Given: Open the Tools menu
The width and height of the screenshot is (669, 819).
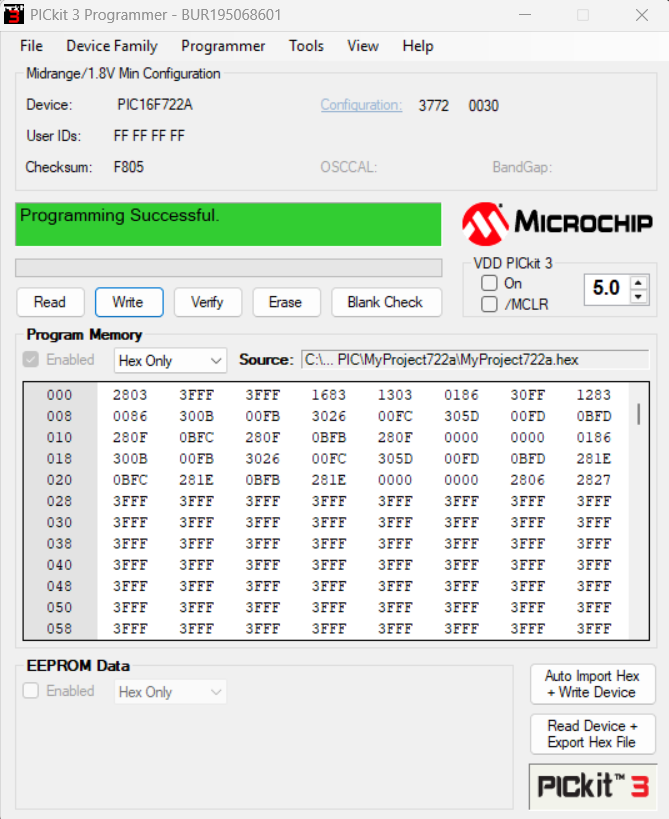Looking at the screenshot, I should (307, 46).
